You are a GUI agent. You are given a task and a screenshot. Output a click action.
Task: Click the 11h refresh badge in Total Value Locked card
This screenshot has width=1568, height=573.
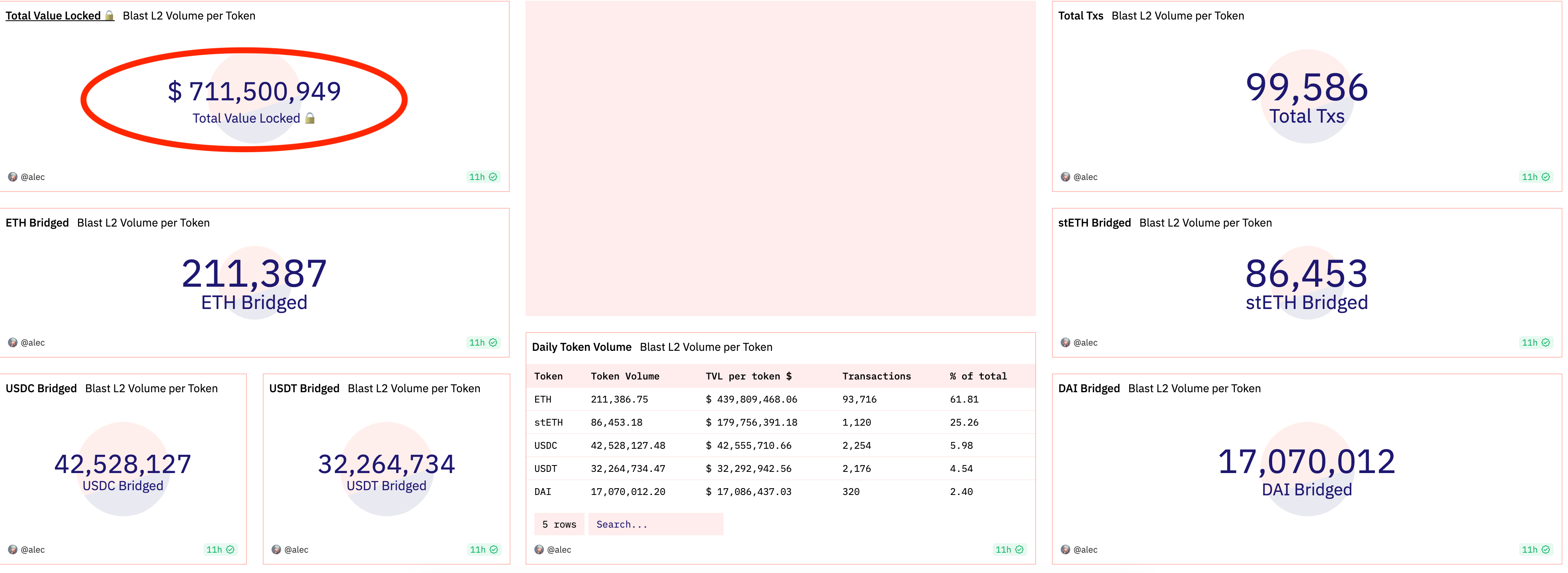483,177
